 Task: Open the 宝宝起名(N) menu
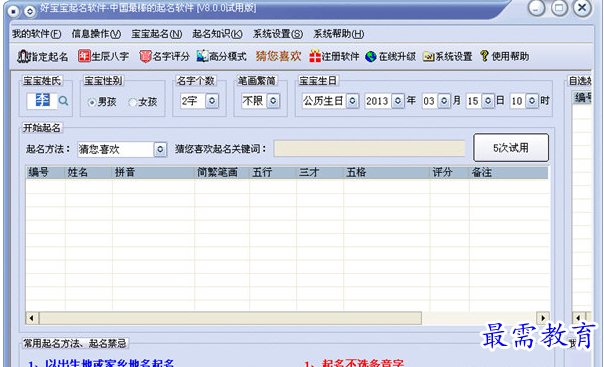tap(157, 34)
